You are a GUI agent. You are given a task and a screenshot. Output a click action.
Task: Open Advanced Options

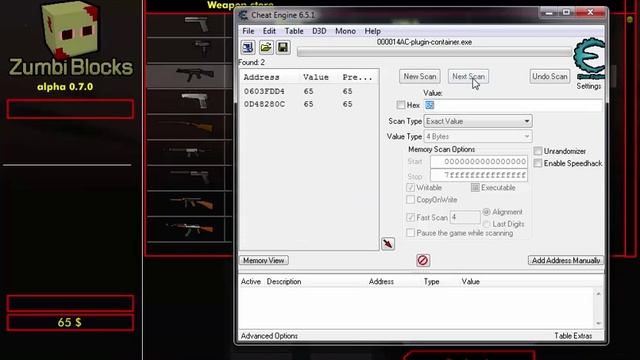(x=269, y=336)
